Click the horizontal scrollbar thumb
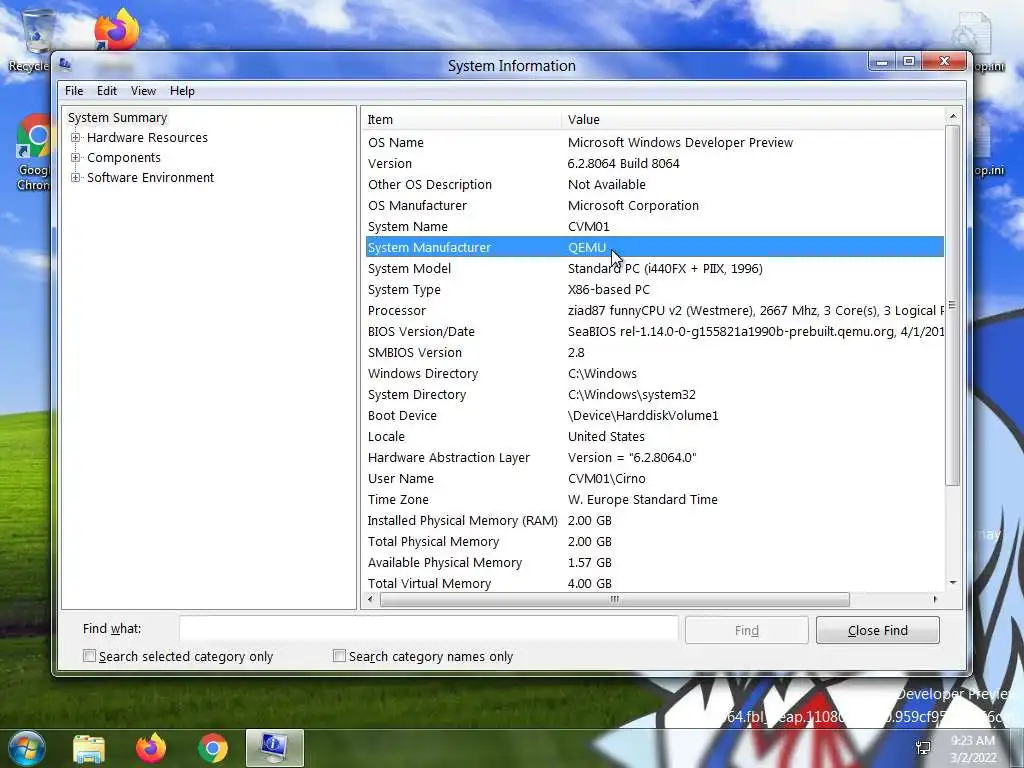 click(615, 599)
